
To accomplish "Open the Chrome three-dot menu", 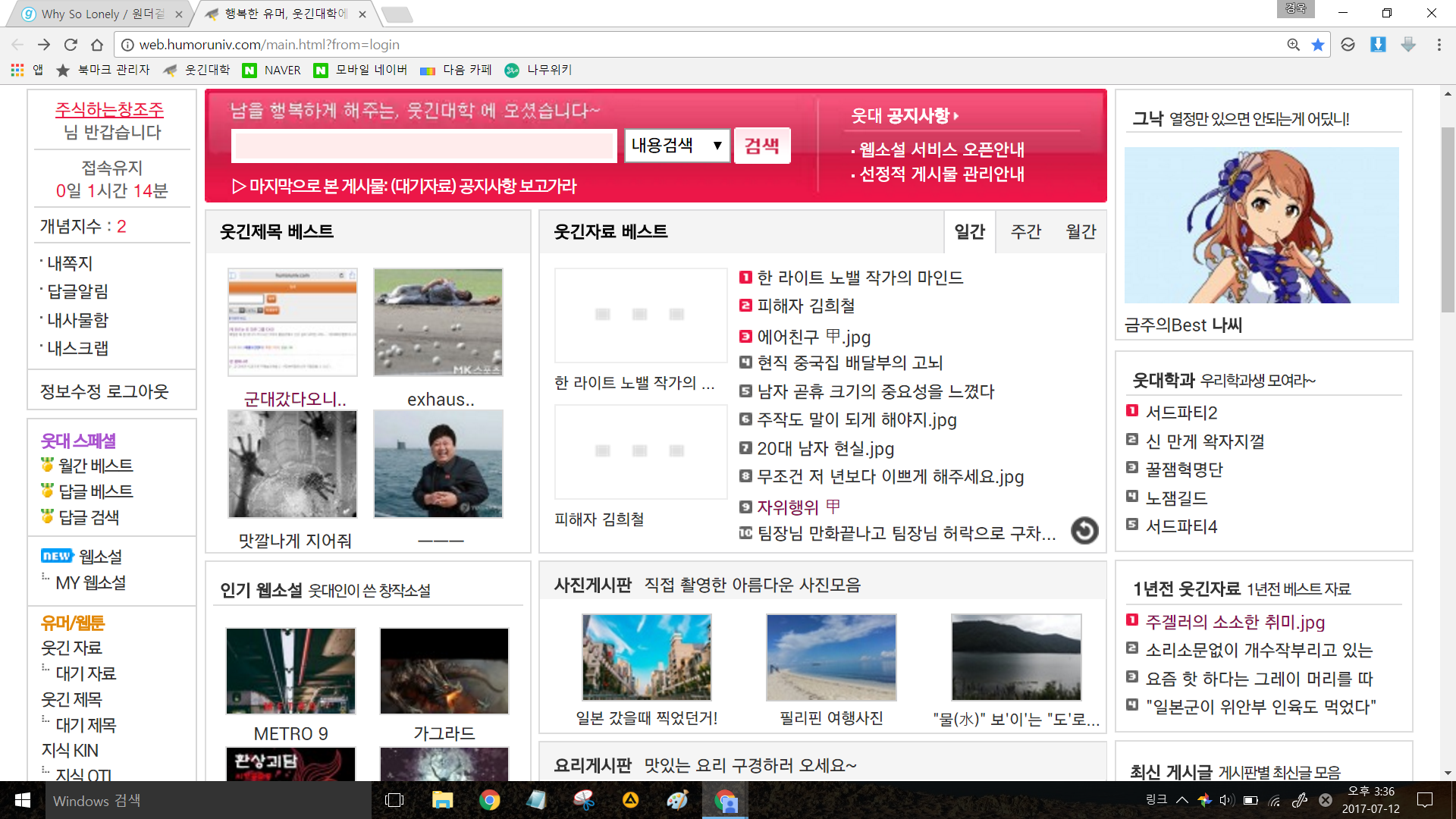I will (x=1439, y=45).
